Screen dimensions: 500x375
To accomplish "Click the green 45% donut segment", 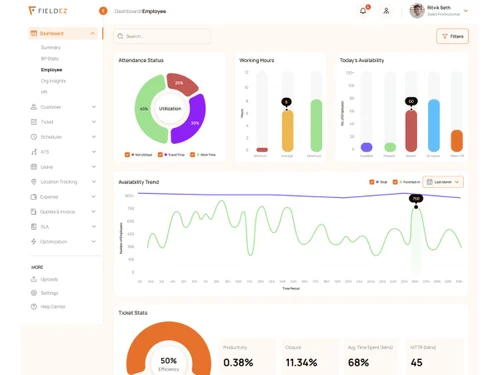I will pyautogui.click(x=145, y=110).
